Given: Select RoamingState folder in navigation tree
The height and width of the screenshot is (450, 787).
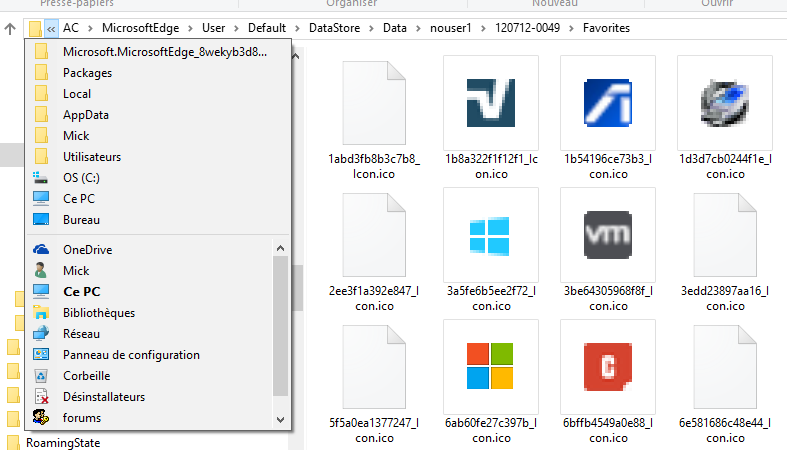Looking at the screenshot, I should coord(63,443).
